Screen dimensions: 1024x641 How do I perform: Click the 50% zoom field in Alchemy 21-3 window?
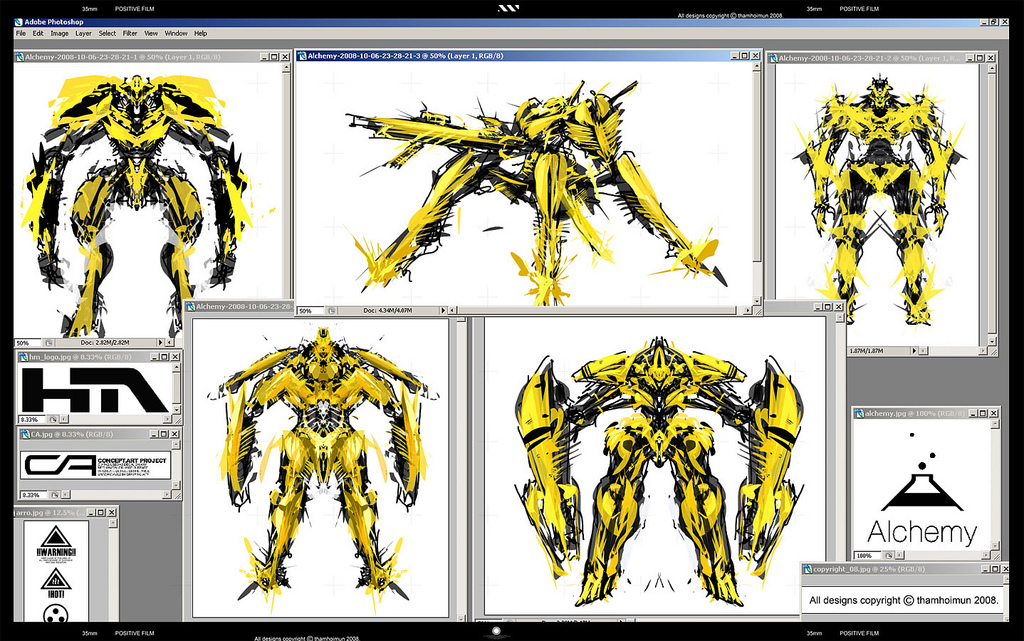(x=311, y=311)
